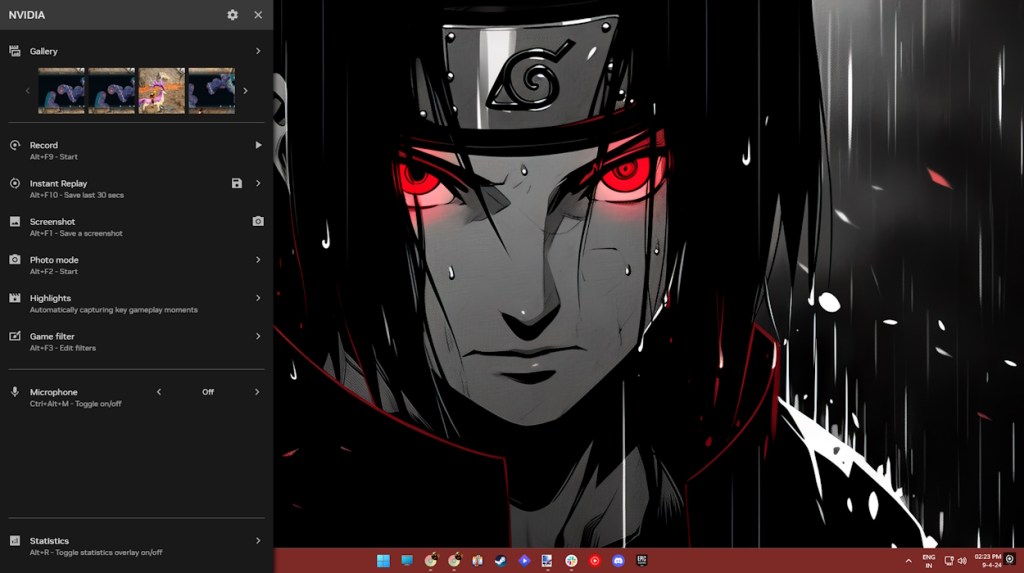Start recording with the play arrow
The height and width of the screenshot is (573, 1024).
tap(258, 145)
